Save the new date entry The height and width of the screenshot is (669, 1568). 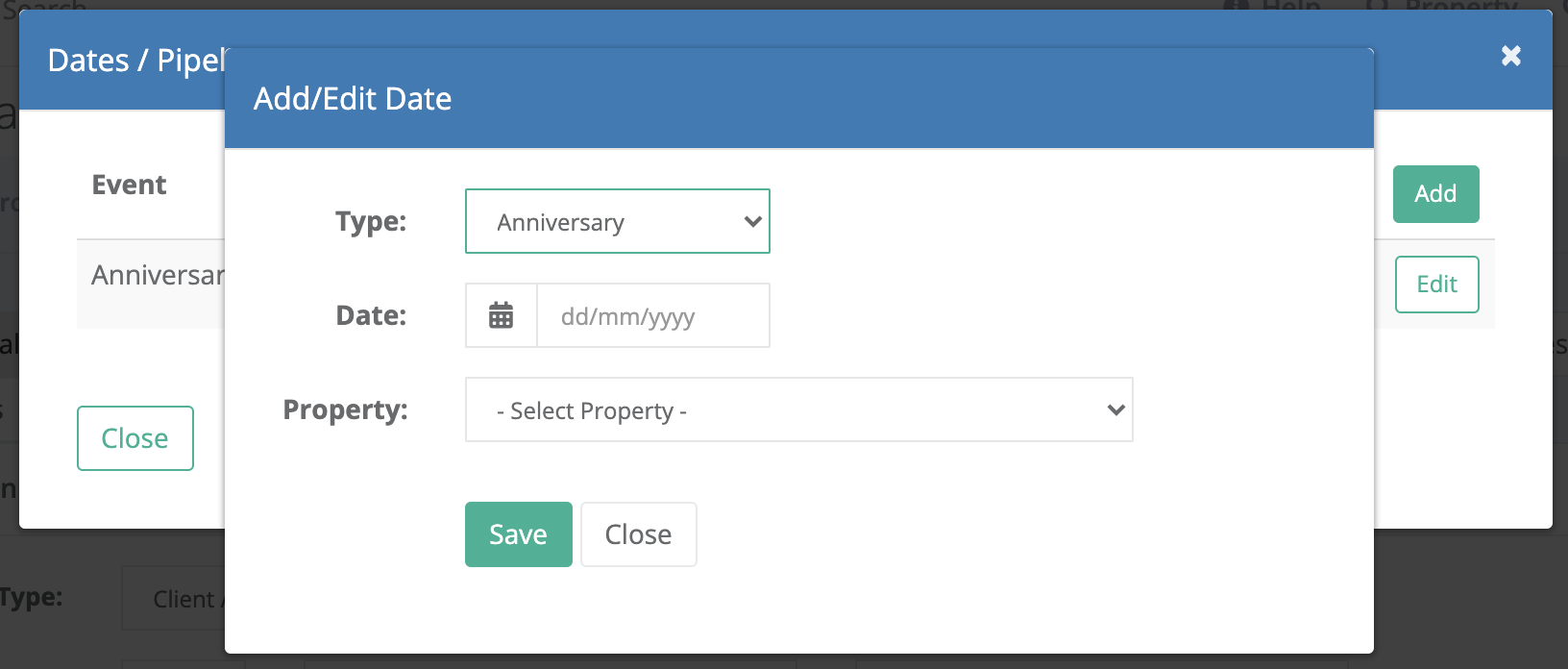[519, 534]
